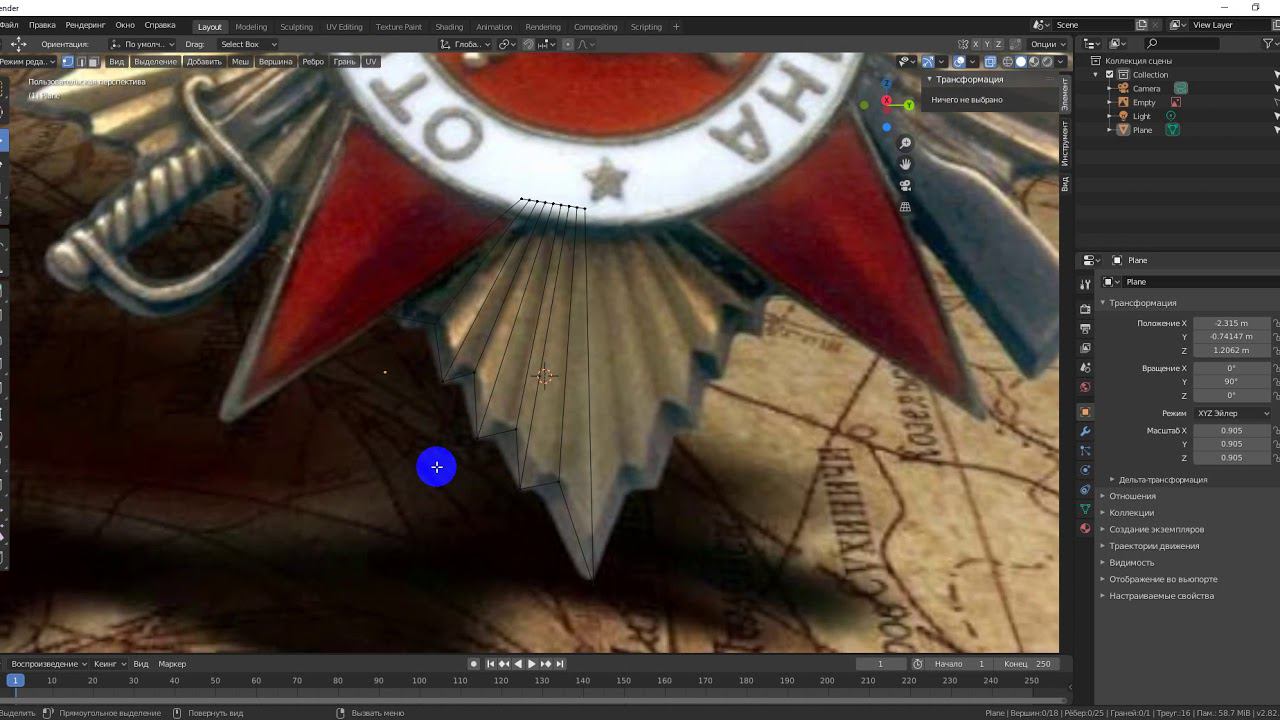The height and width of the screenshot is (720, 1280).
Task: Open the 'Рендеринг' menu
Action: 85,25
